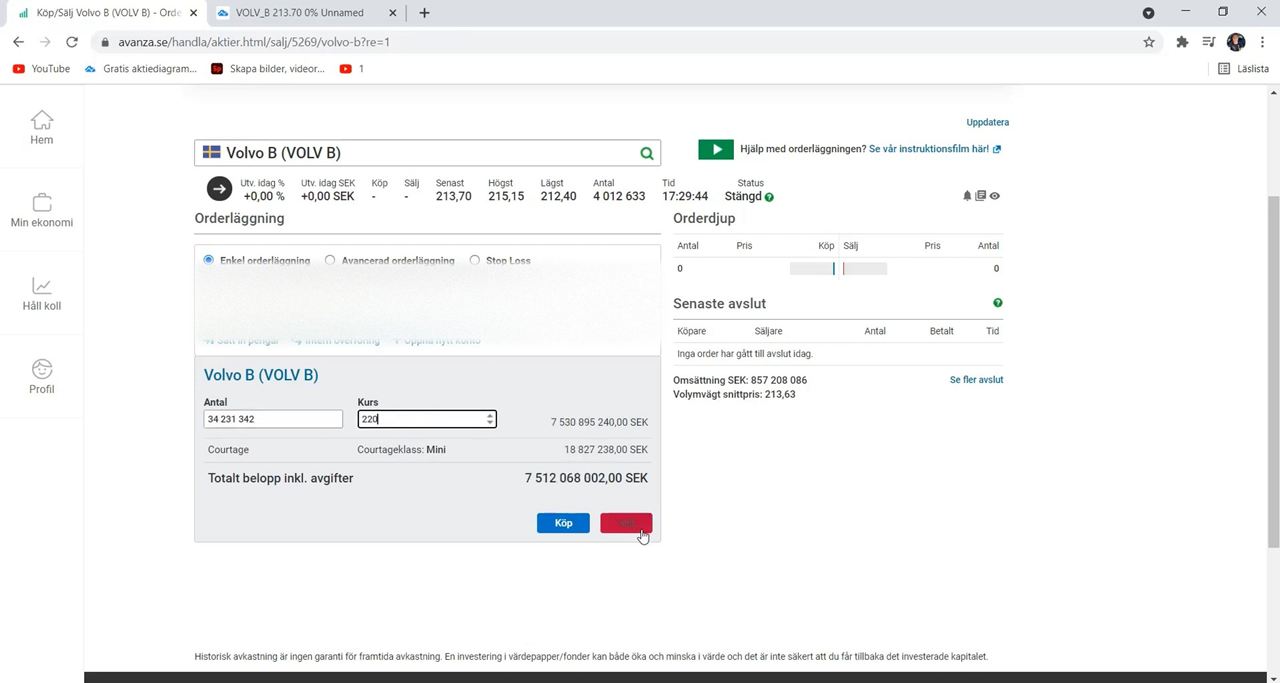
Task: Click Volymvägt snittpris: 213,63 text
Action: (x=734, y=394)
